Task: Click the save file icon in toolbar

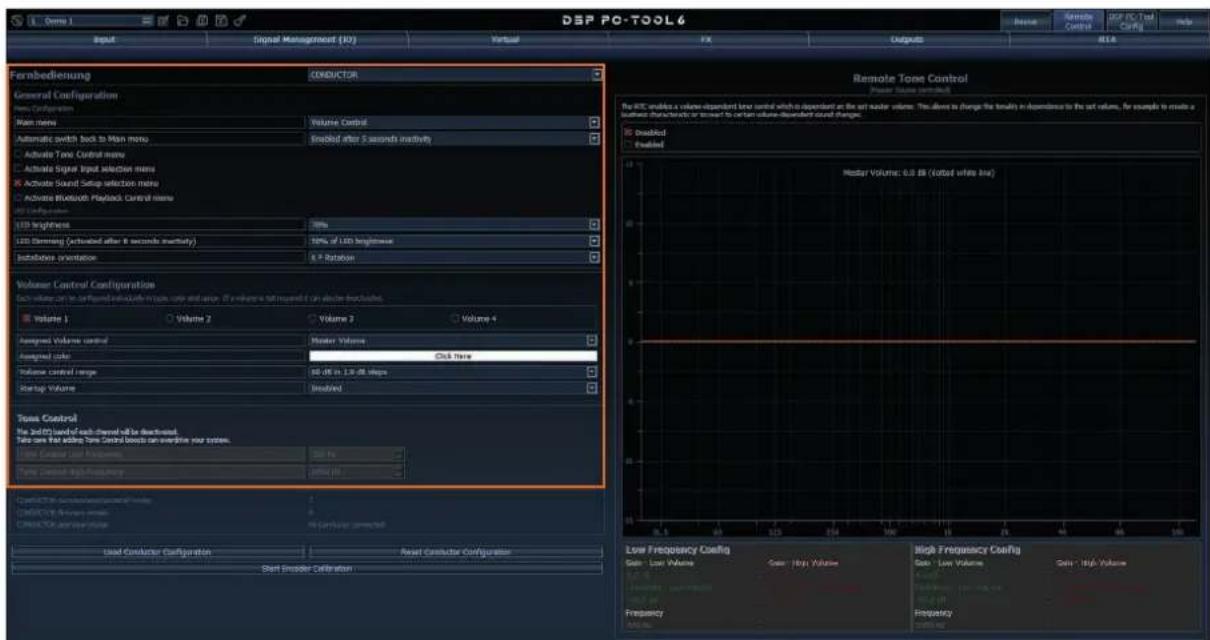Action: 202,21
